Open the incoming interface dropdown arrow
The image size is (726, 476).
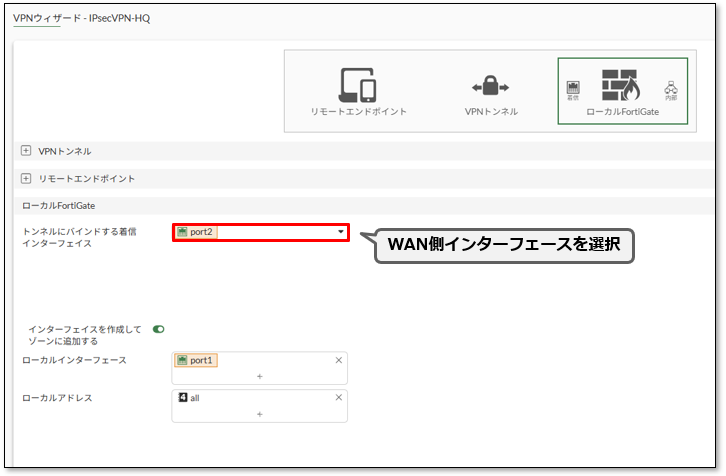click(x=340, y=232)
